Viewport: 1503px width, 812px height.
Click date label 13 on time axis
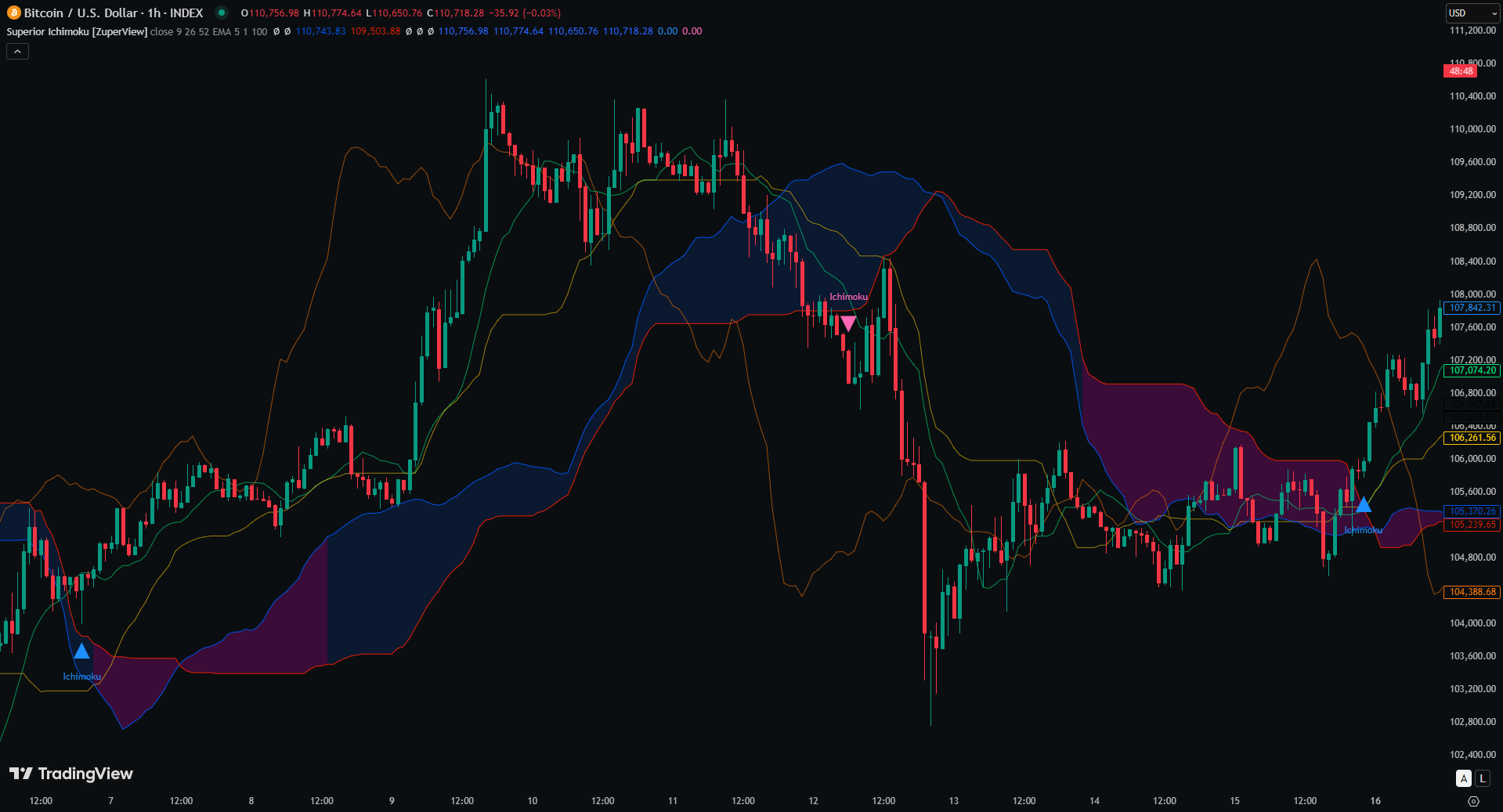point(953,801)
